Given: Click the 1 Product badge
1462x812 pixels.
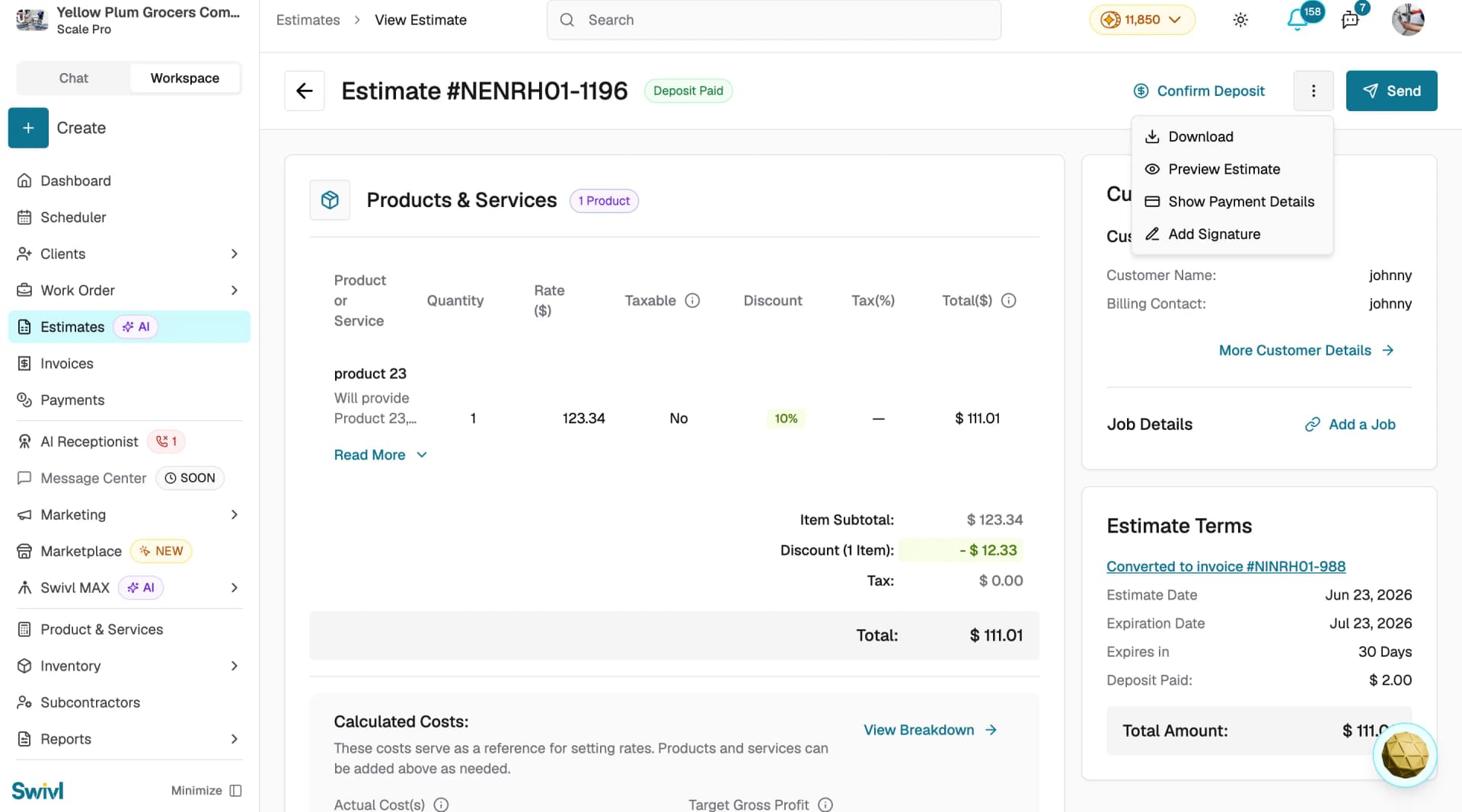Looking at the screenshot, I should 604,201.
